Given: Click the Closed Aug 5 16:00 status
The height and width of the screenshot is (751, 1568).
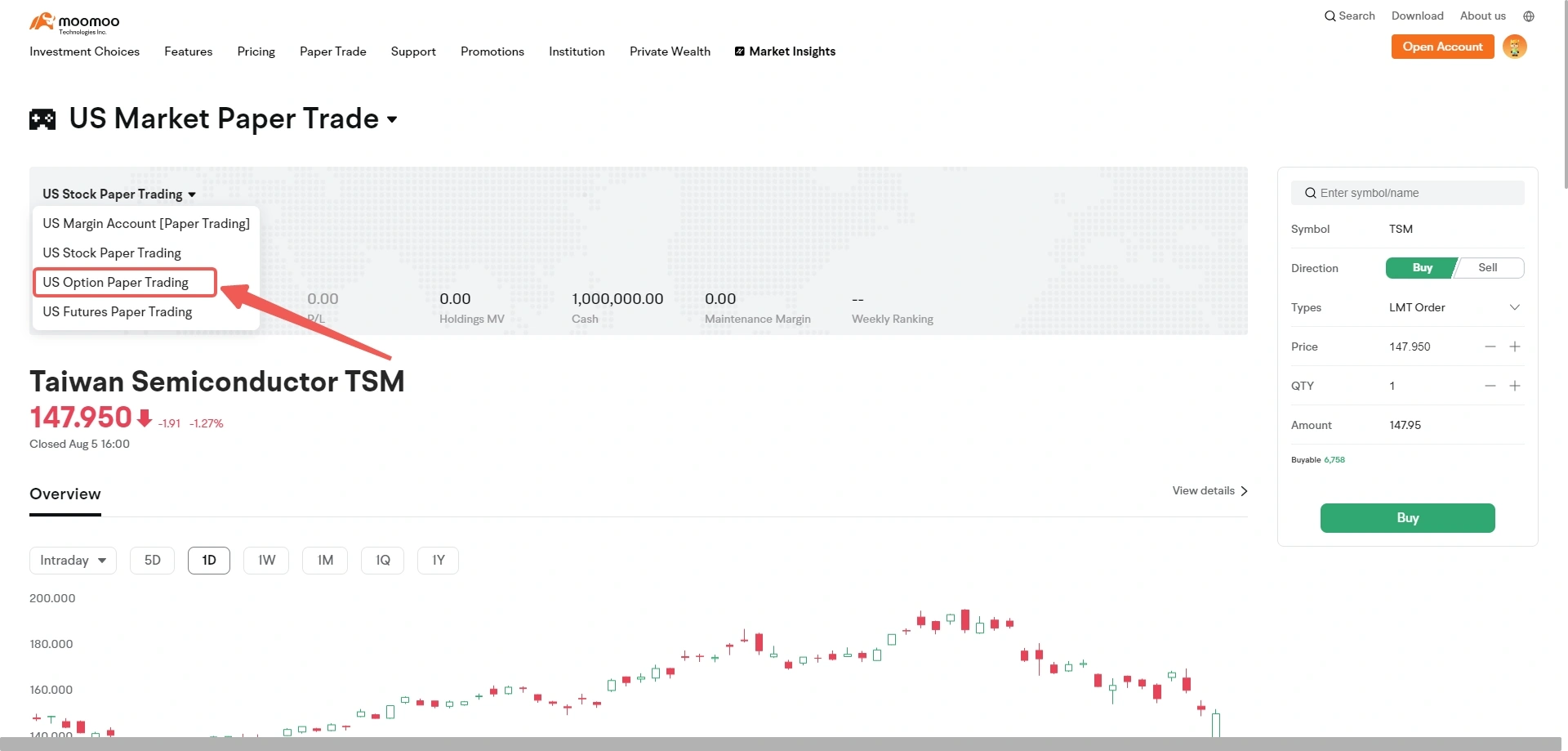Looking at the screenshot, I should [79, 445].
